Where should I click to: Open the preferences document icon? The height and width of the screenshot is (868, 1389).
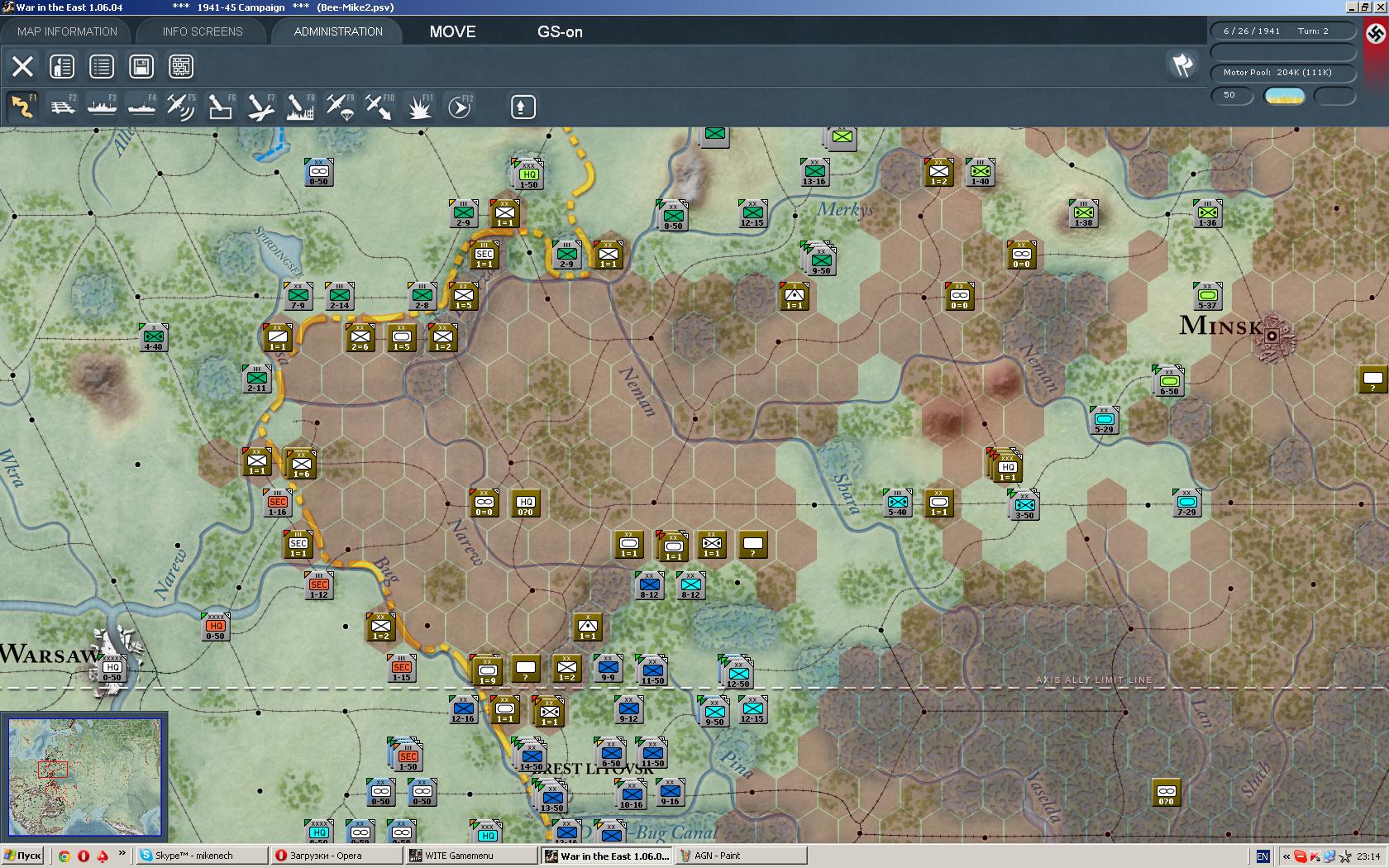62,66
